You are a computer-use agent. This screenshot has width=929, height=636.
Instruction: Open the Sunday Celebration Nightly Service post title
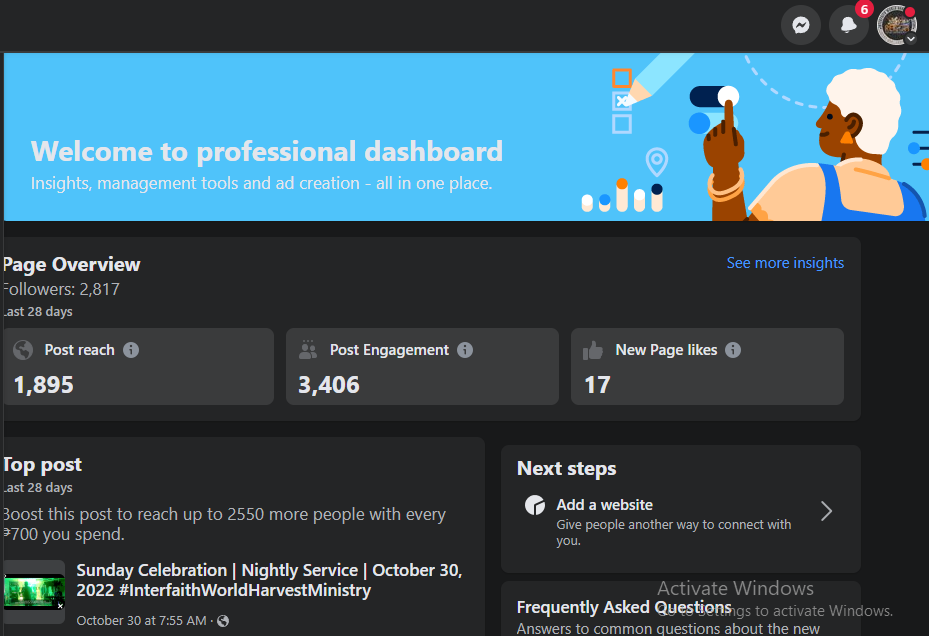(x=269, y=580)
